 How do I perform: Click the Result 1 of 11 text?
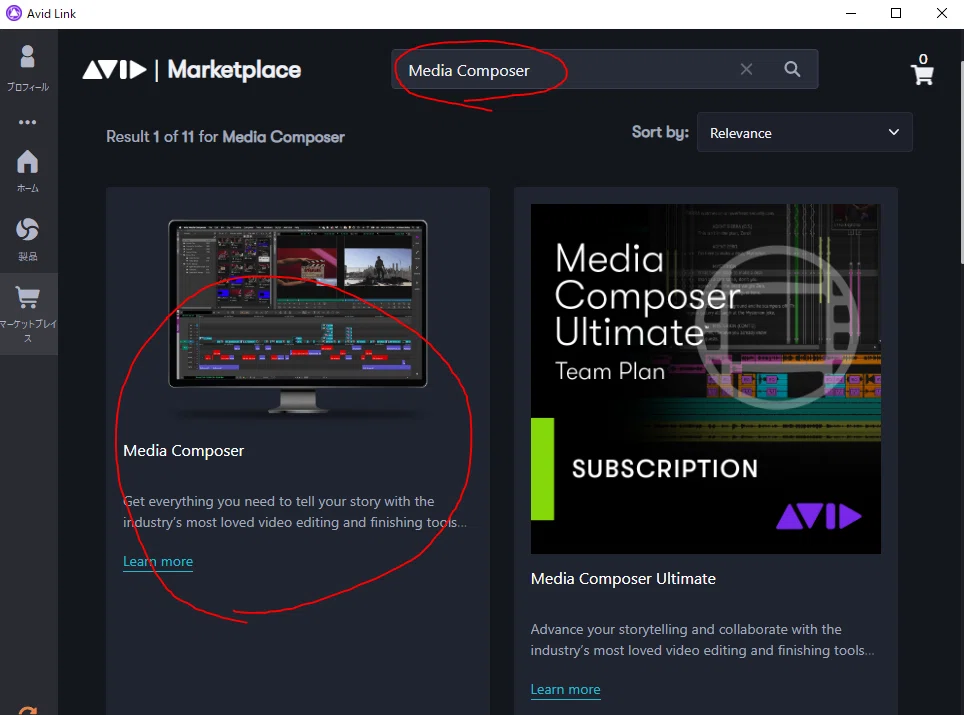click(225, 136)
